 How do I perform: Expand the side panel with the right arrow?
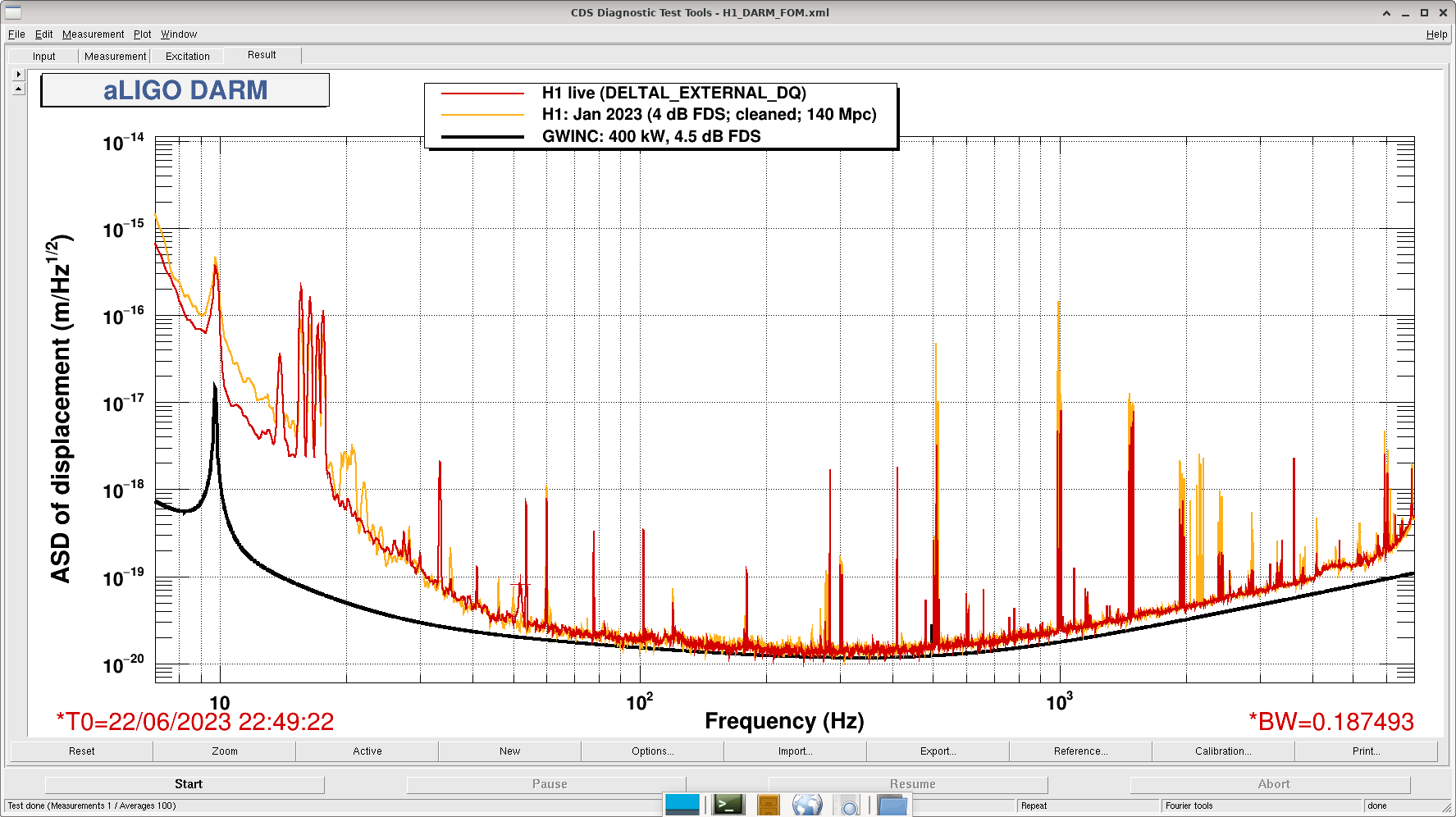tap(19, 74)
